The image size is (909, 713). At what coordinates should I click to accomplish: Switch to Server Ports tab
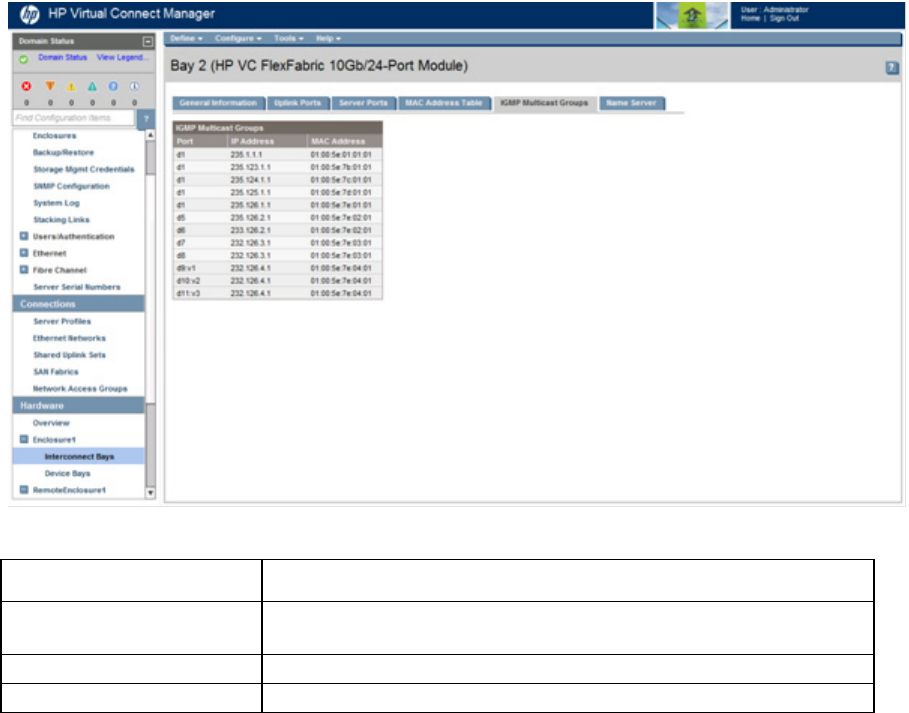(363, 103)
